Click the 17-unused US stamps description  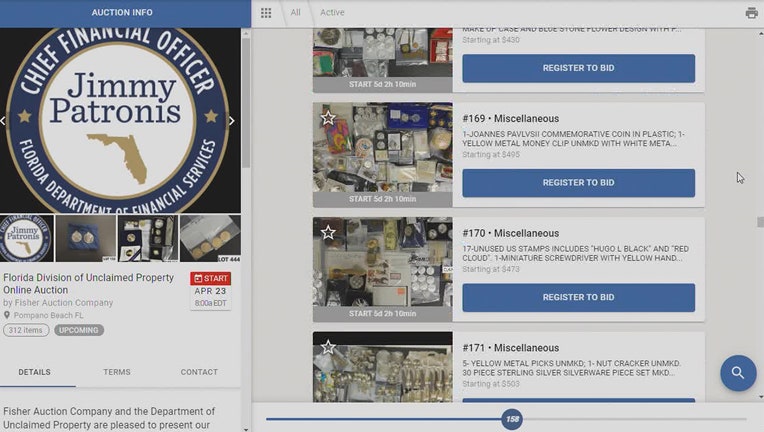575,253
